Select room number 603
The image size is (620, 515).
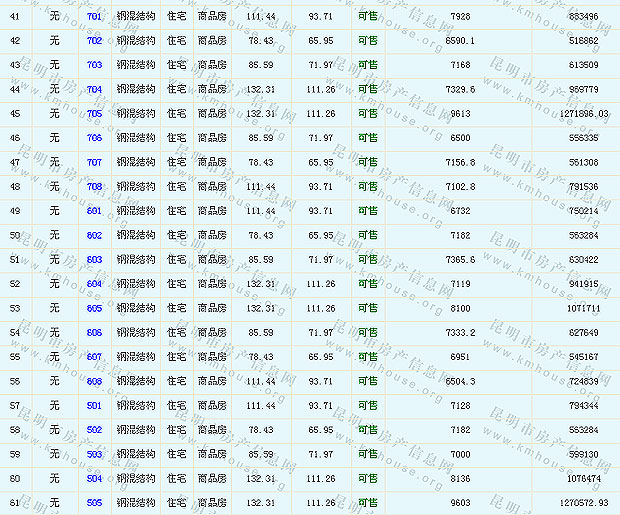94,259
